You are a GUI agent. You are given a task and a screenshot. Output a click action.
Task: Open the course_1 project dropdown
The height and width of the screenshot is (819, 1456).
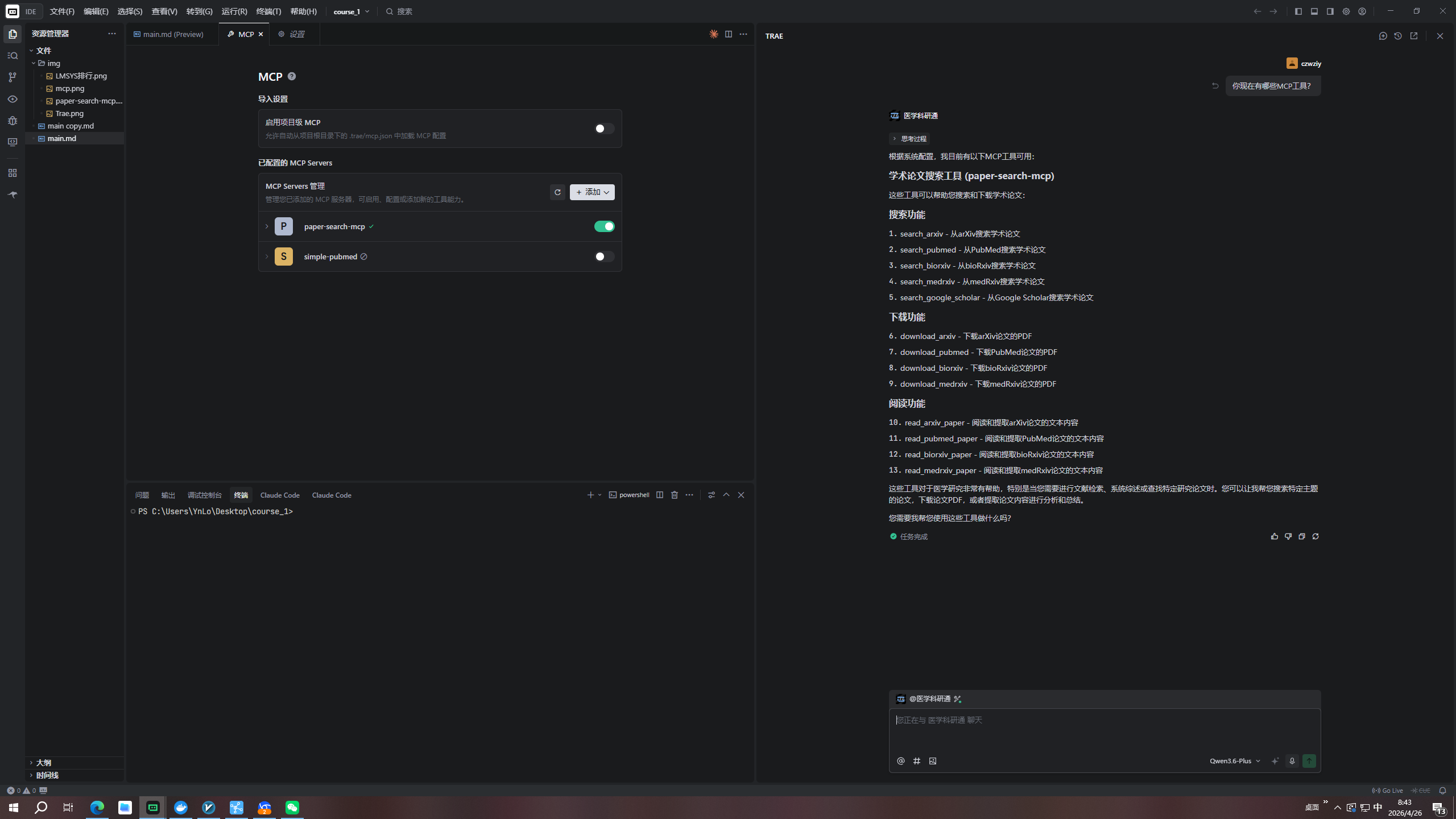click(351, 11)
